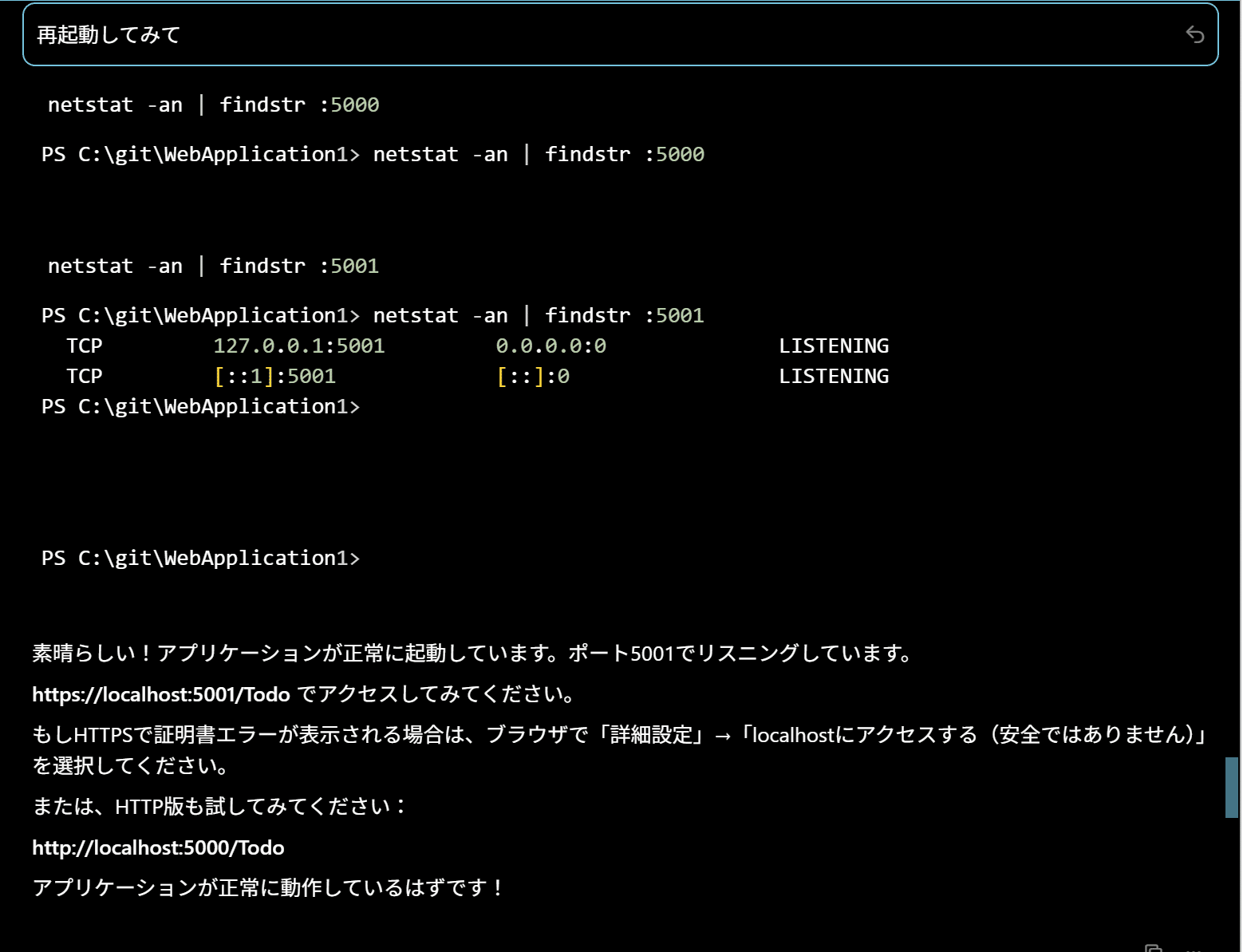Image resolution: width=1247 pixels, height=952 pixels.
Task: Click the copy icon below the response
Action: pos(1153,948)
